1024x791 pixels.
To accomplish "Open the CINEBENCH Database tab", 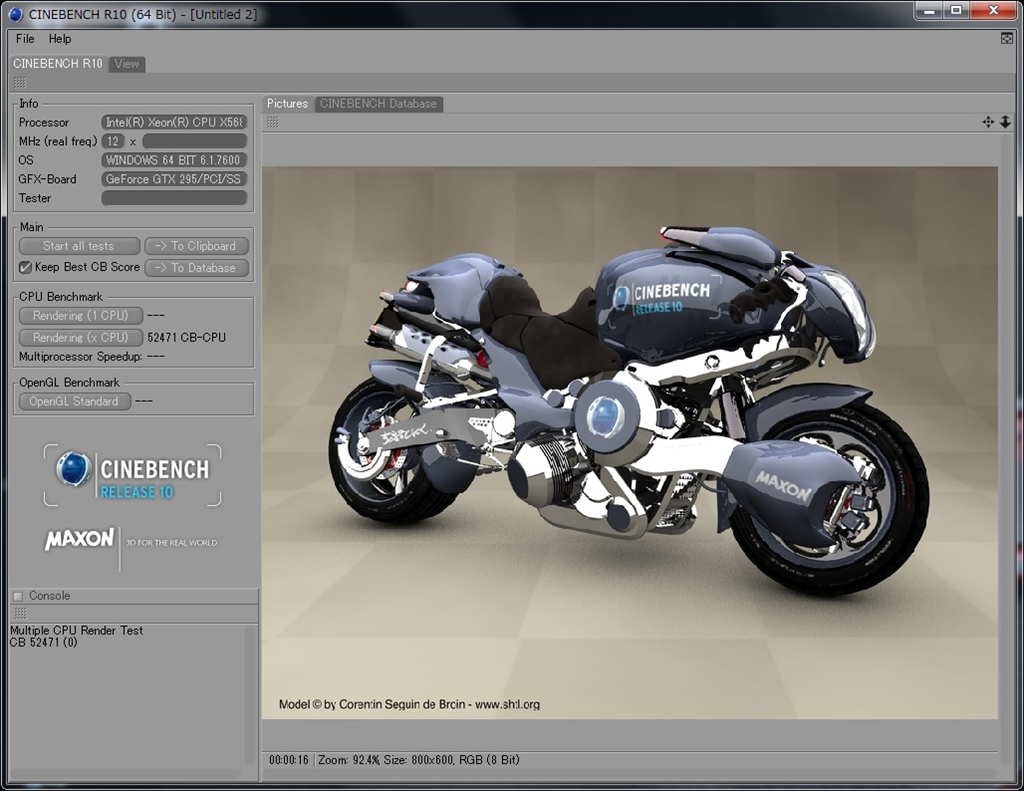I will [x=378, y=103].
